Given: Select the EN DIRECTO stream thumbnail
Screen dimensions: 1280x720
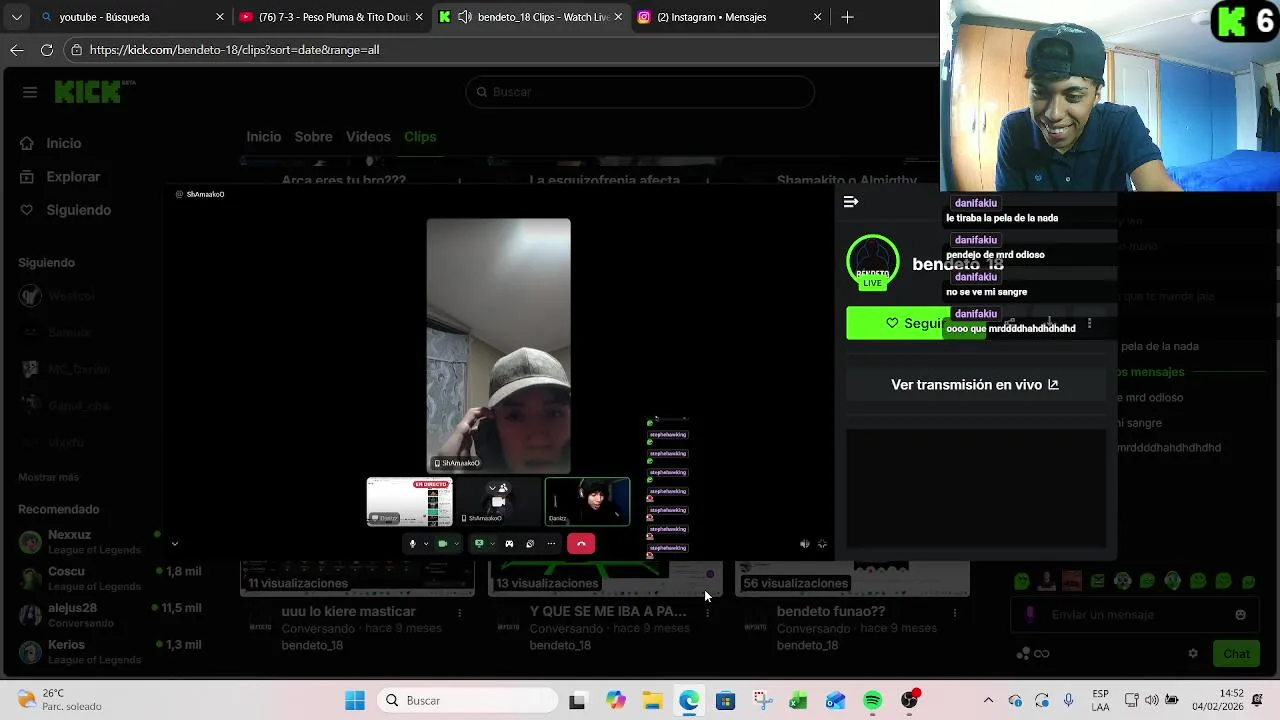Looking at the screenshot, I should pyautogui.click(x=409, y=502).
